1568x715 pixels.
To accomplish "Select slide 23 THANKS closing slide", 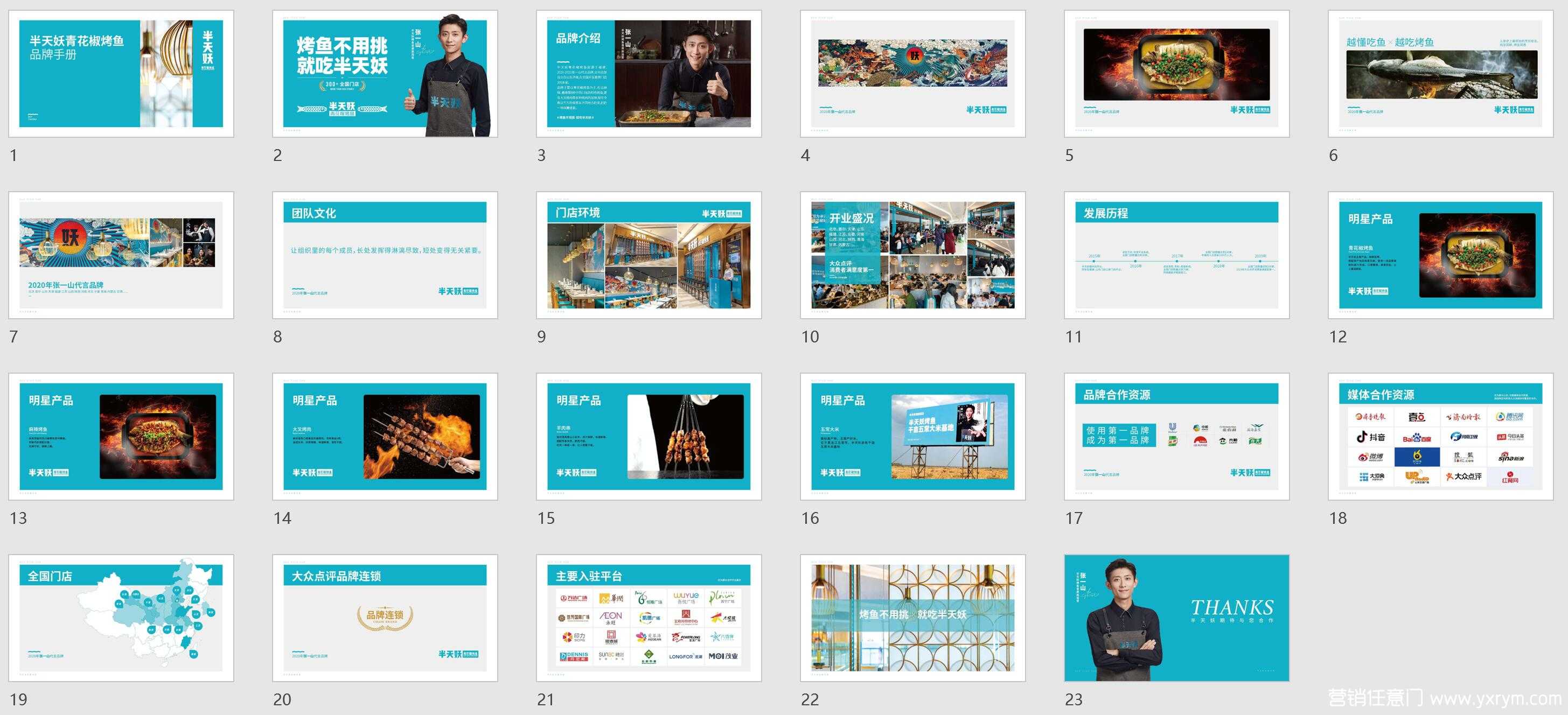I will pyautogui.click(x=1176, y=618).
